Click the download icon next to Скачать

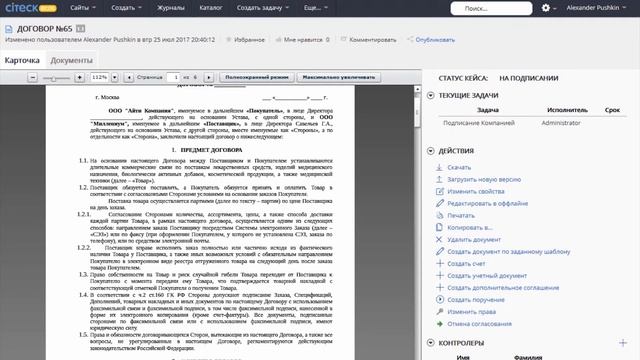click(x=439, y=167)
